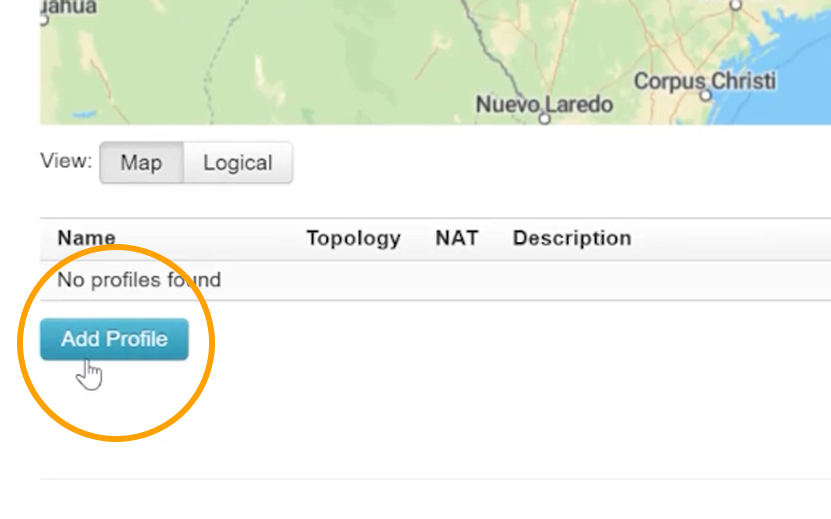Sort by the Name column header
831x519 pixels.
click(86, 238)
